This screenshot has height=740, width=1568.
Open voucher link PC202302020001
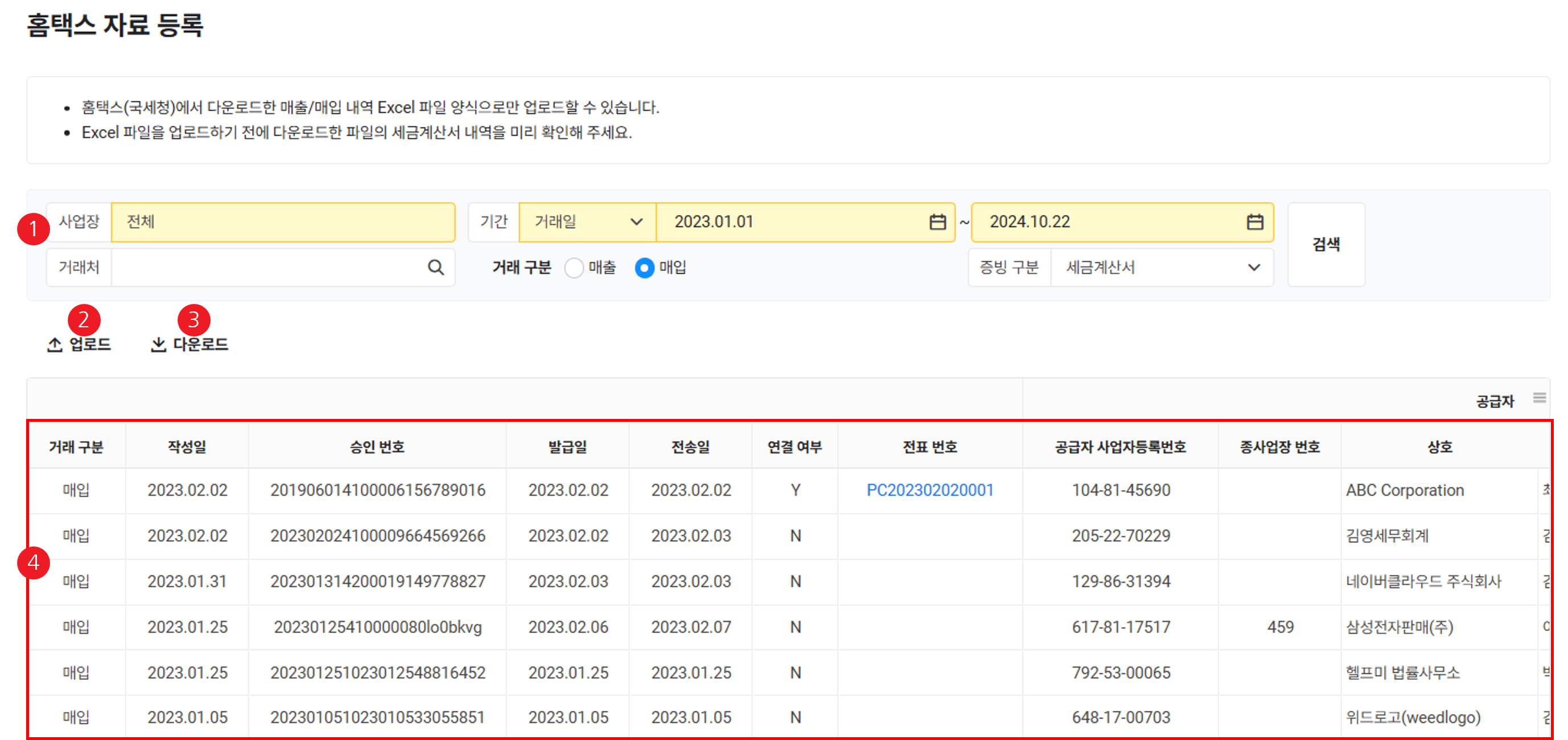(929, 490)
